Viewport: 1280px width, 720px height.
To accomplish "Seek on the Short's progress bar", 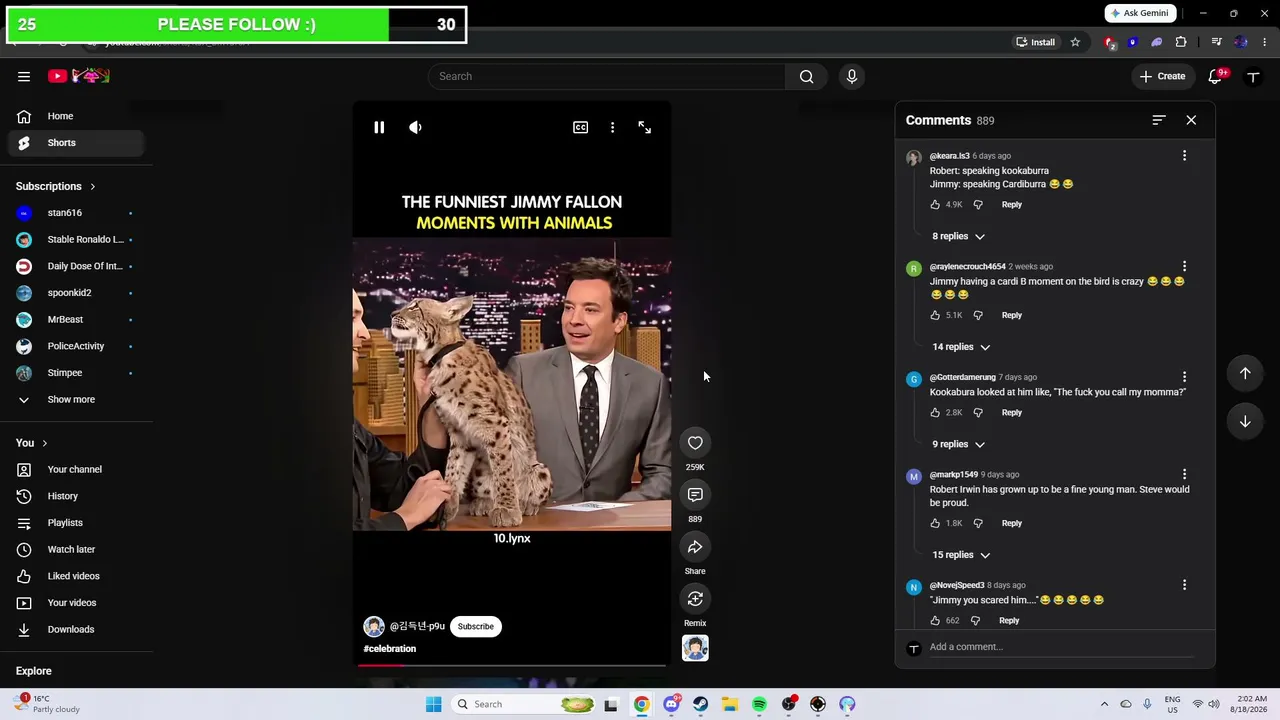I will point(512,664).
